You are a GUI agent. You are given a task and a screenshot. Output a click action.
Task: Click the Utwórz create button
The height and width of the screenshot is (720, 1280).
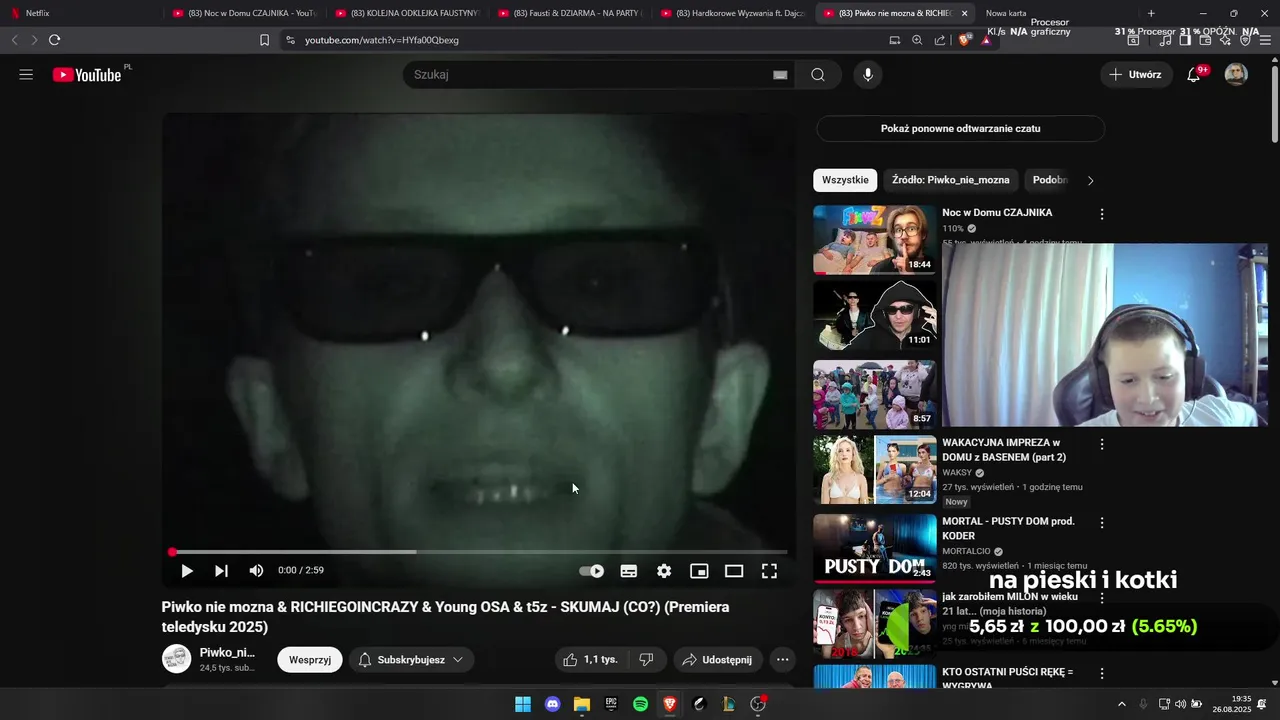coord(1136,75)
